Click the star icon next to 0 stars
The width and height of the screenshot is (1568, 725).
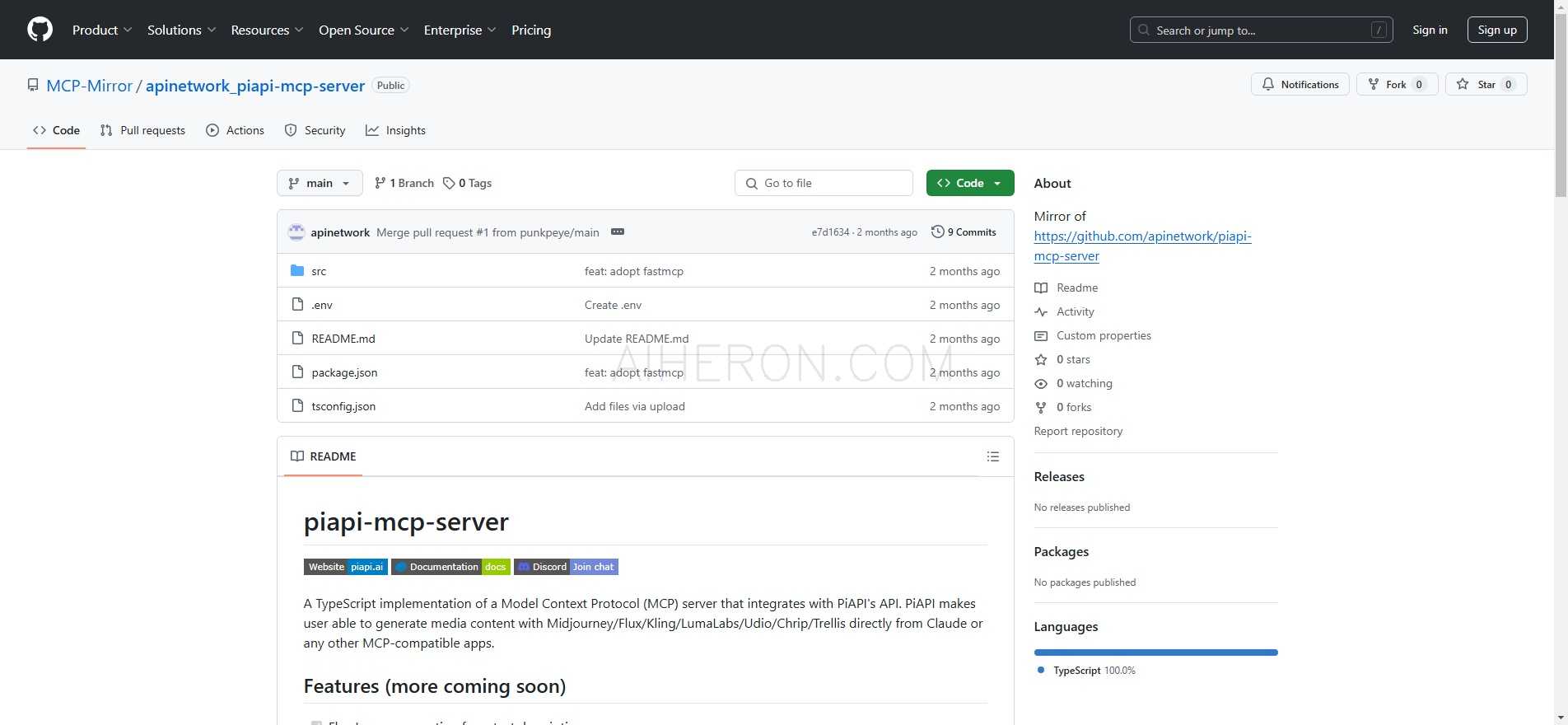pos(1041,359)
